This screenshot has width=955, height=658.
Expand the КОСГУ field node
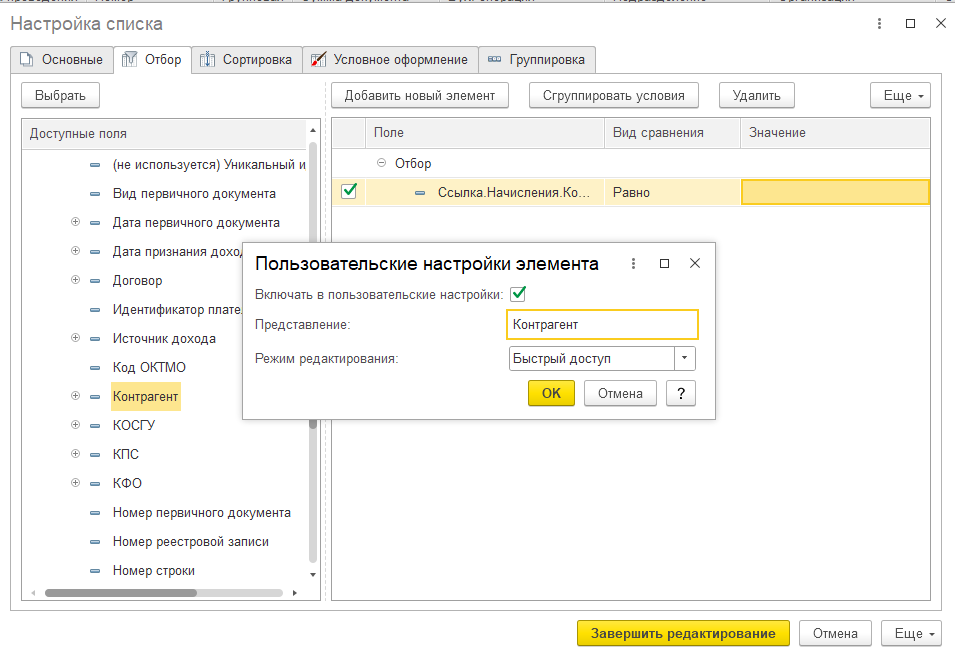click(x=75, y=425)
